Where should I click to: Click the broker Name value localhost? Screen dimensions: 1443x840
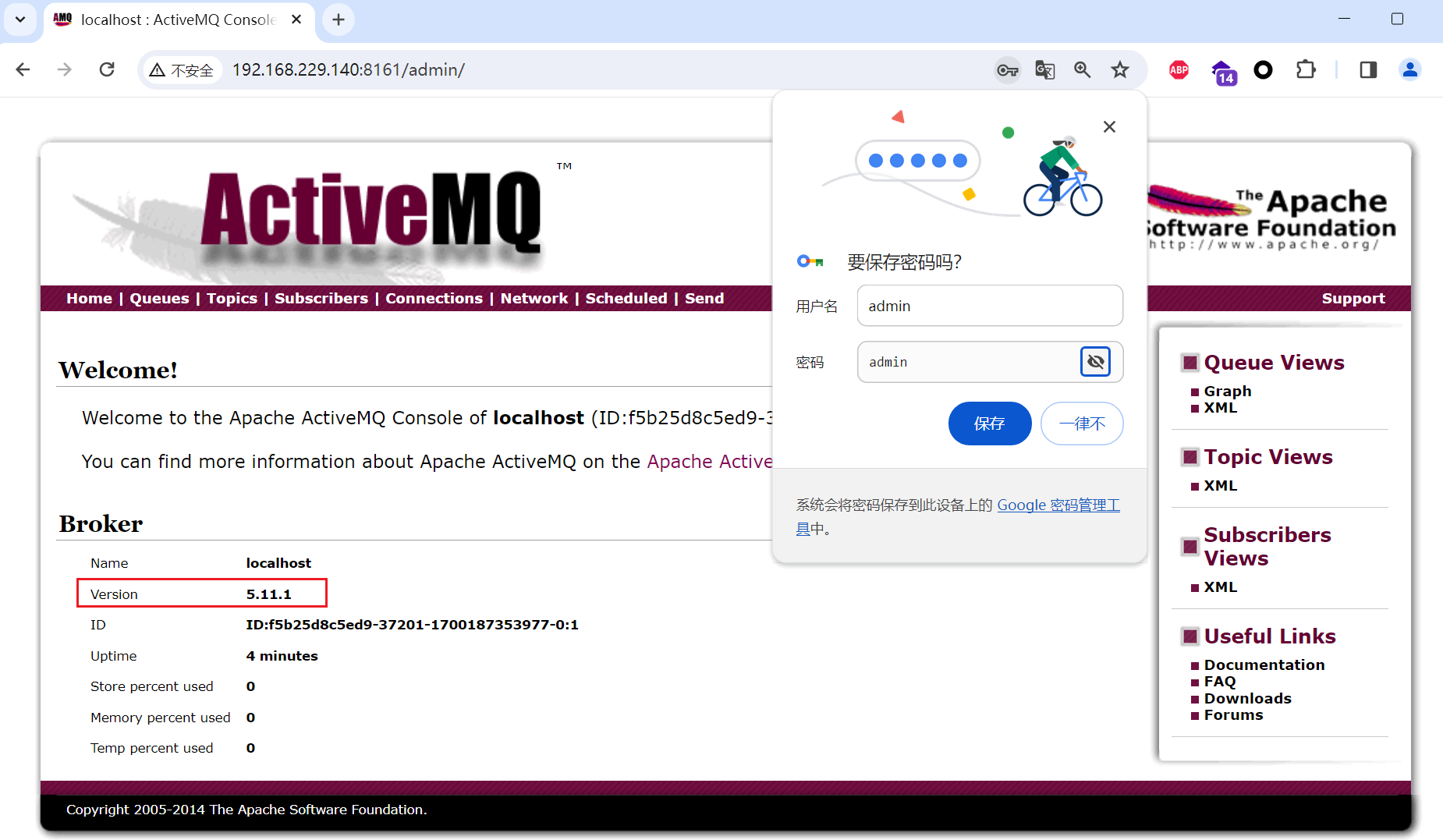tap(278, 563)
